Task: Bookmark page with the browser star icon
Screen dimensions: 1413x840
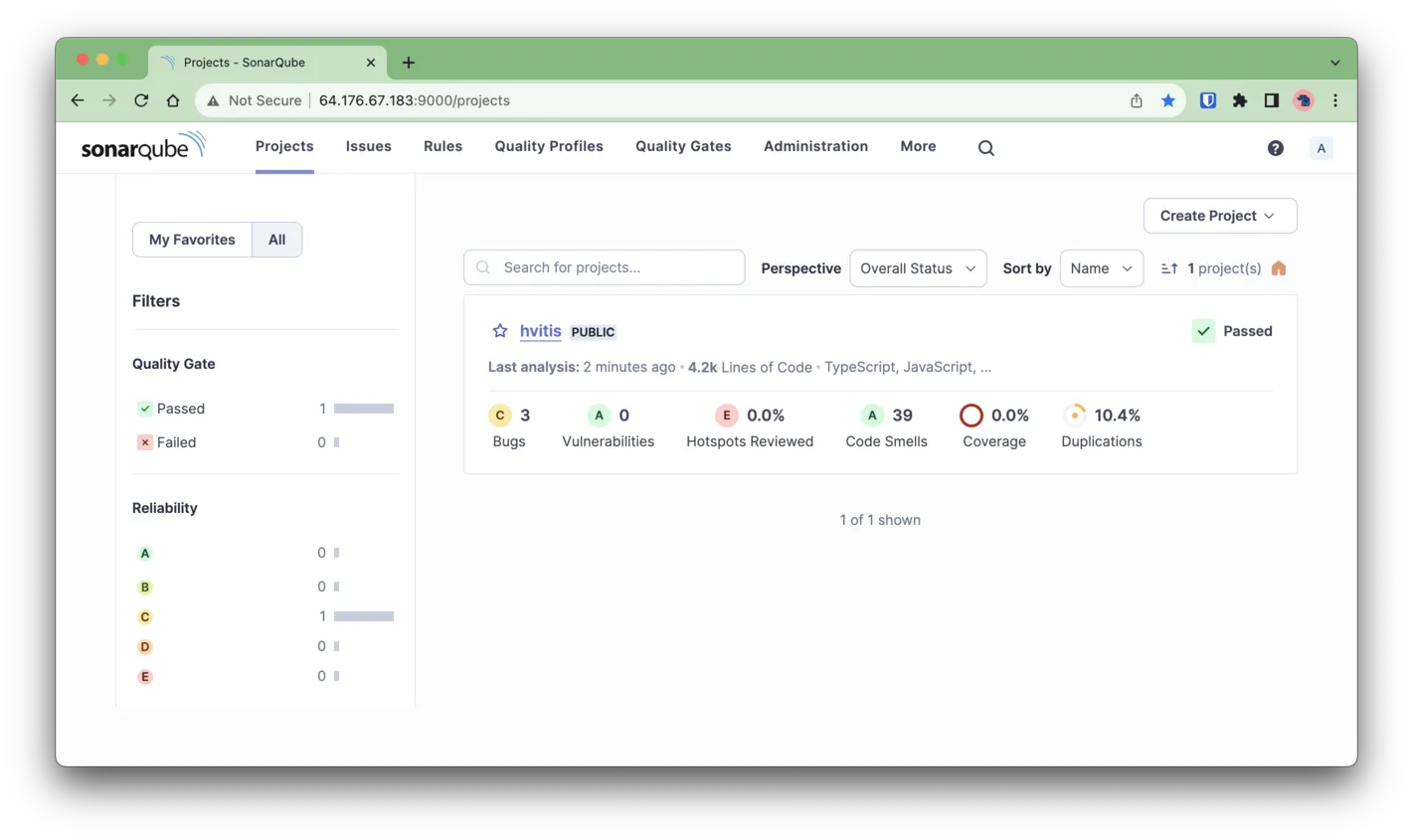Action: (1168, 100)
